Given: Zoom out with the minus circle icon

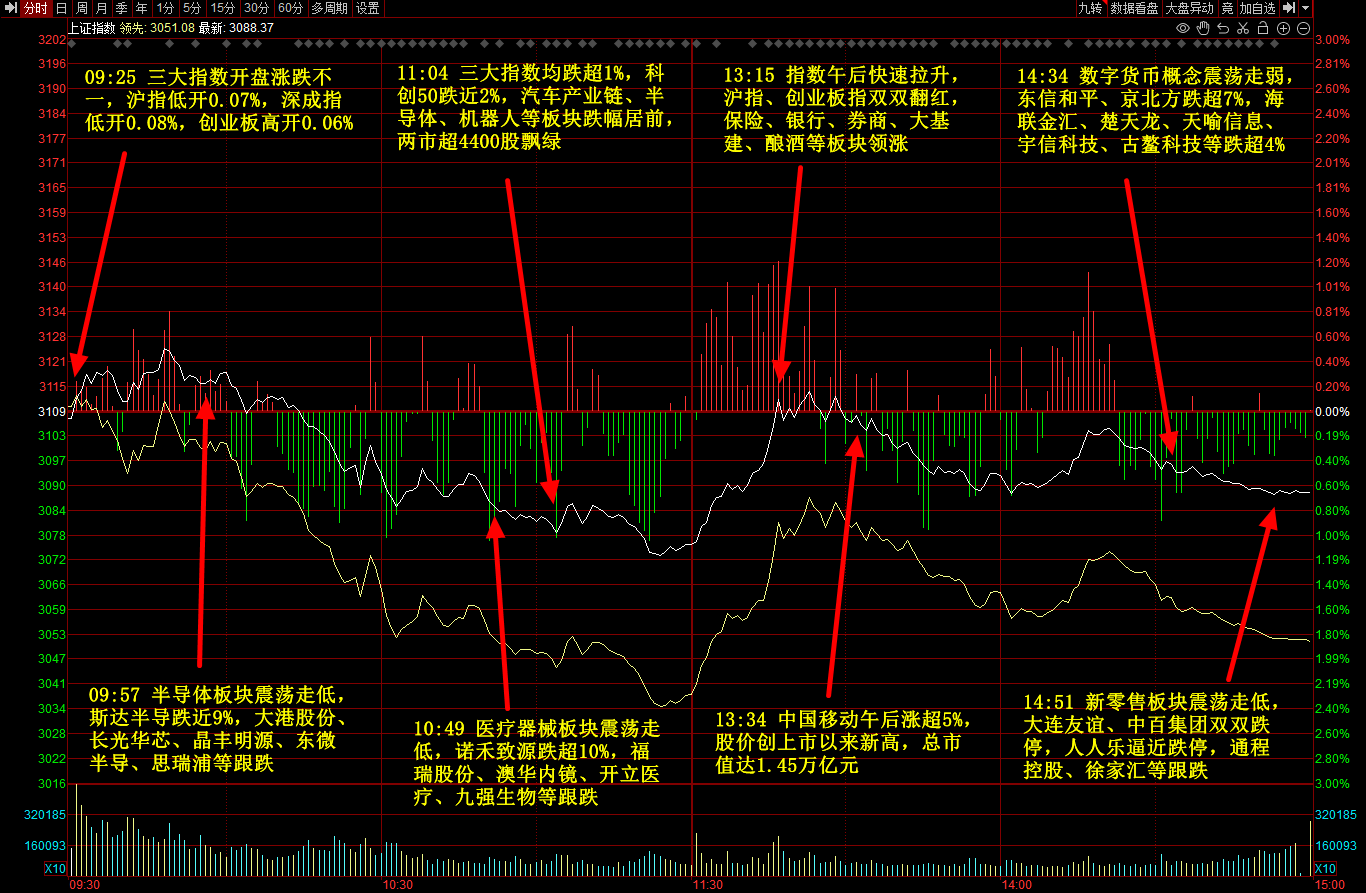Looking at the screenshot, I should pos(1303,28).
